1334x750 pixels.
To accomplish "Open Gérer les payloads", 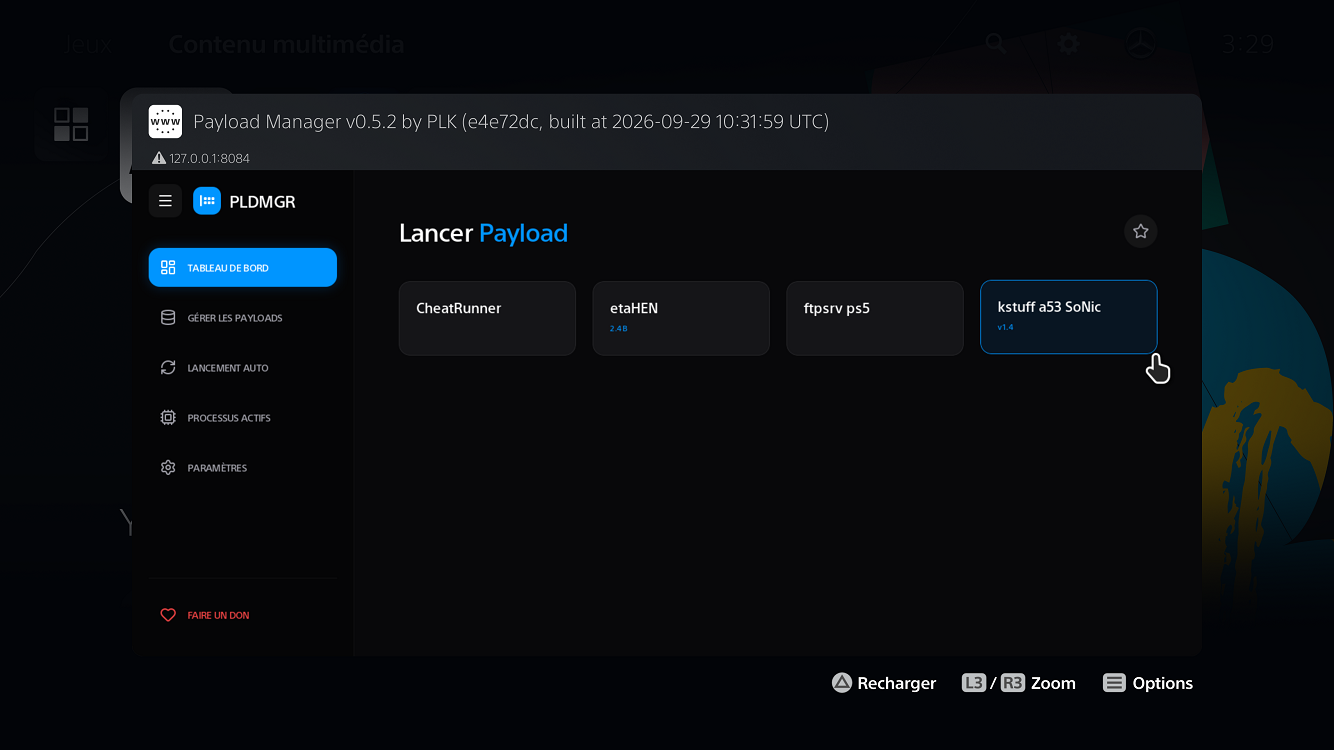I will [243, 318].
